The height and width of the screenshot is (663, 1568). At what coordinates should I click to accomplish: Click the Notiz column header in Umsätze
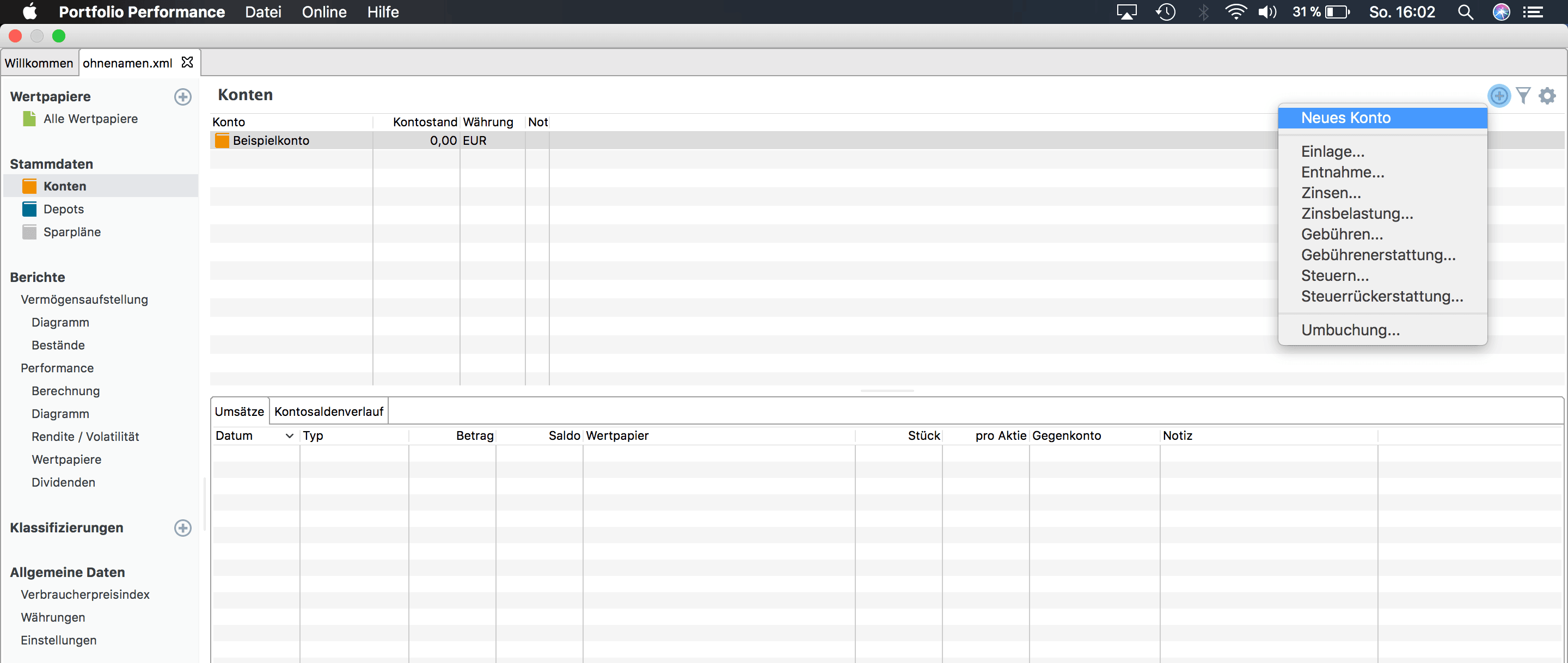1269,435
